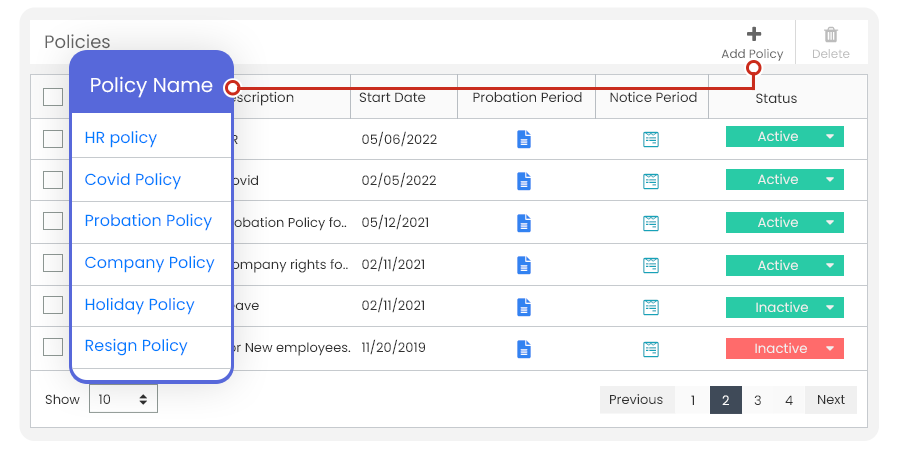The height and width of the screenshot is (449, 900).
Task: Click the start date 05/12/2021
Action: (395, 223)
